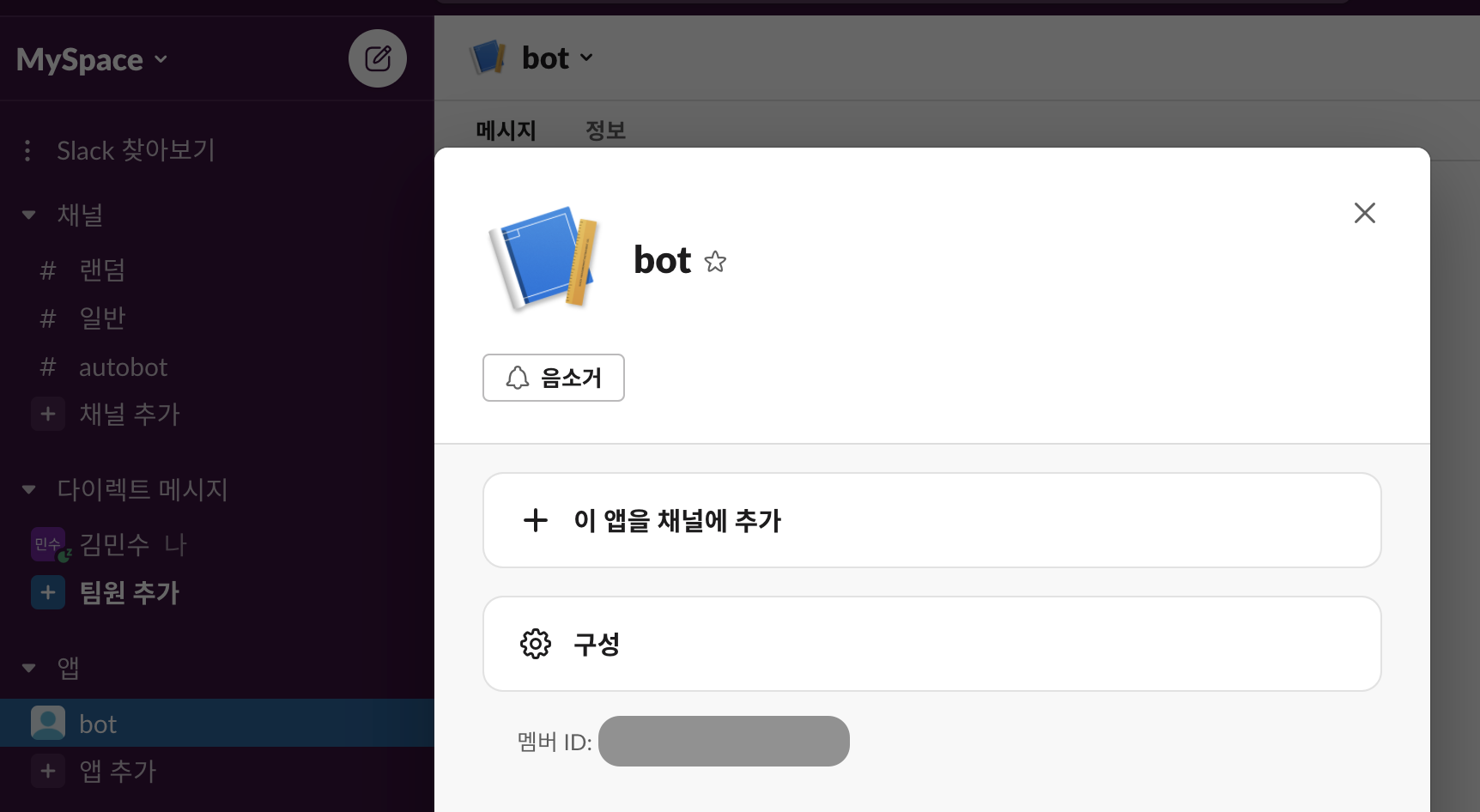Click the bell icon in 음소거 button

tap(518, 378)
